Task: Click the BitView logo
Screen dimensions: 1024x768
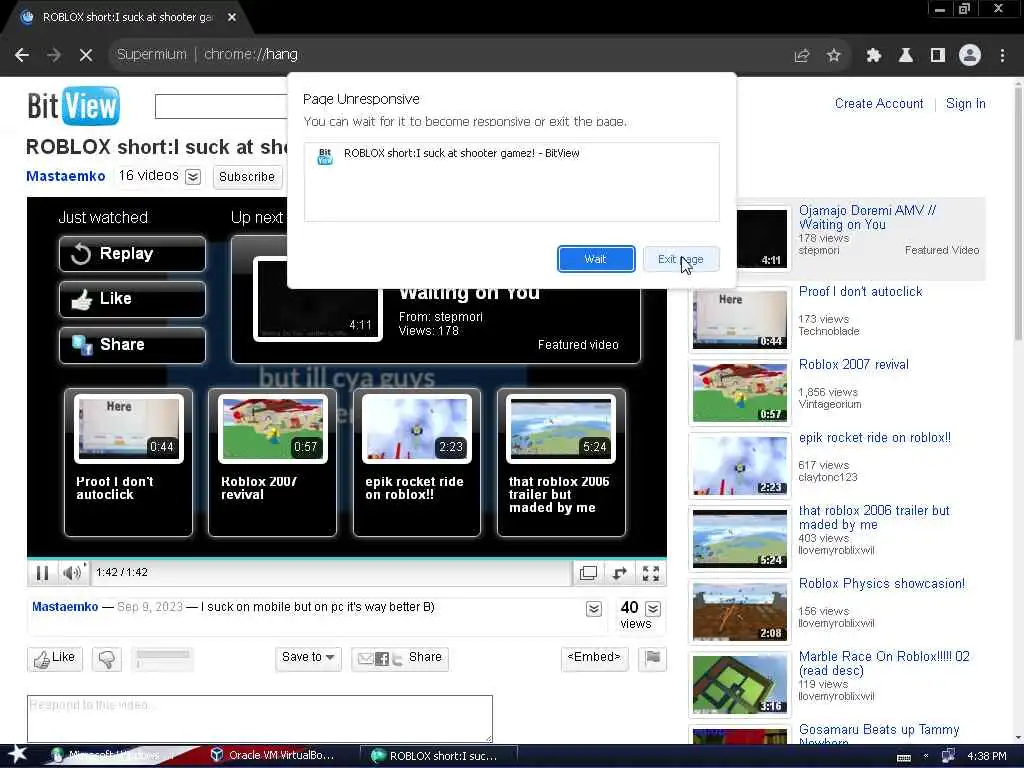Action: (x=73, y=106)
